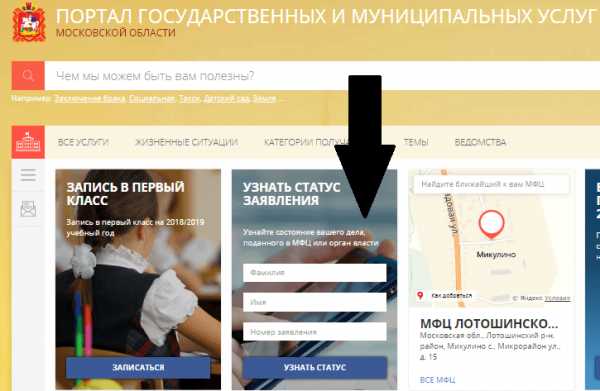Click the red government building icon

pos(28,142)
